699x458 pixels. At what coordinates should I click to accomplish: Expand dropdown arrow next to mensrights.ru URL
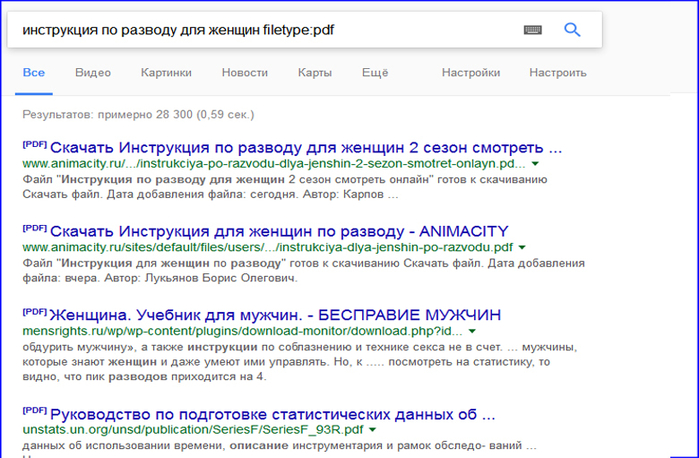(x=472, y=331)
